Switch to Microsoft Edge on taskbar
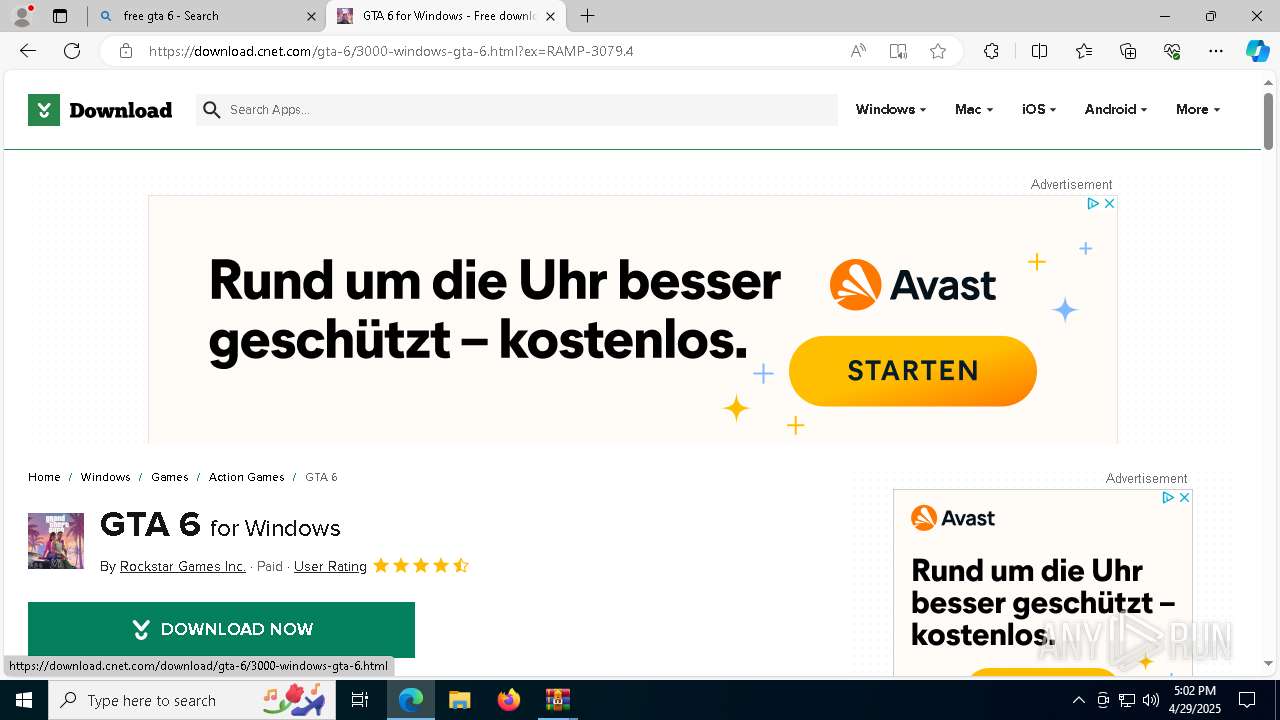1280x720 pixels. pyautogui.click(x=410, y=700)
